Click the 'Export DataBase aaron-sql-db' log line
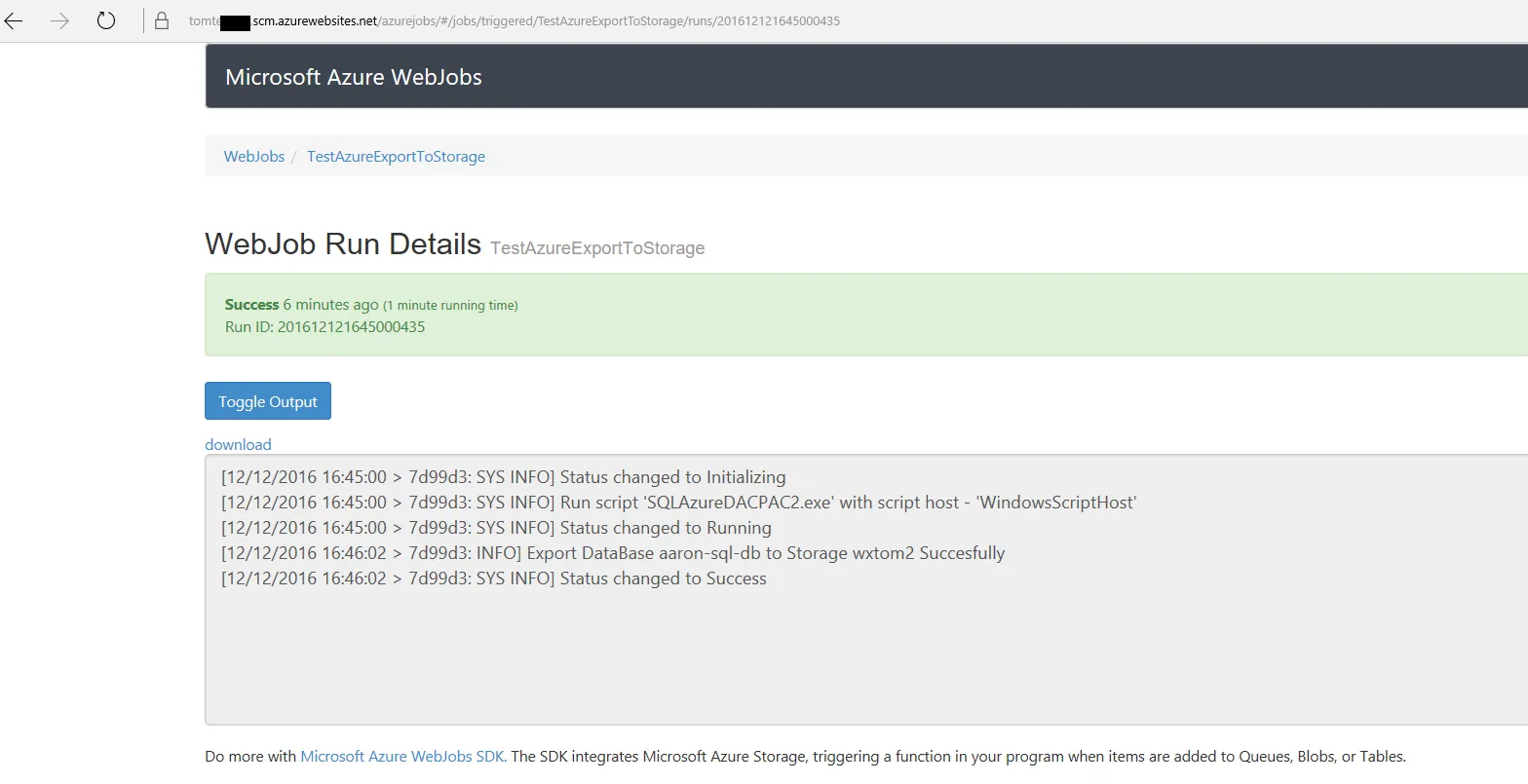 [613, 553]
